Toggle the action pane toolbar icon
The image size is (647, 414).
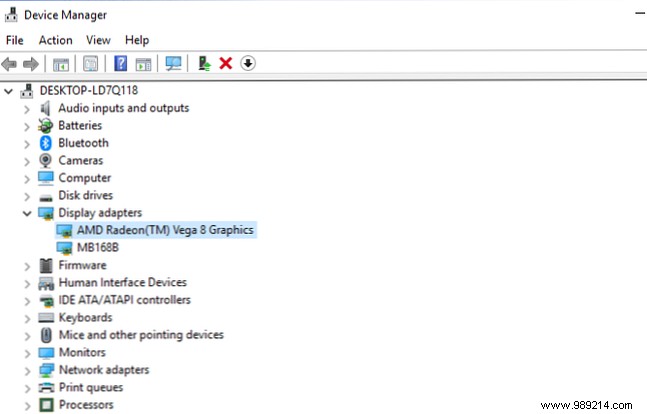pos(143,64)
